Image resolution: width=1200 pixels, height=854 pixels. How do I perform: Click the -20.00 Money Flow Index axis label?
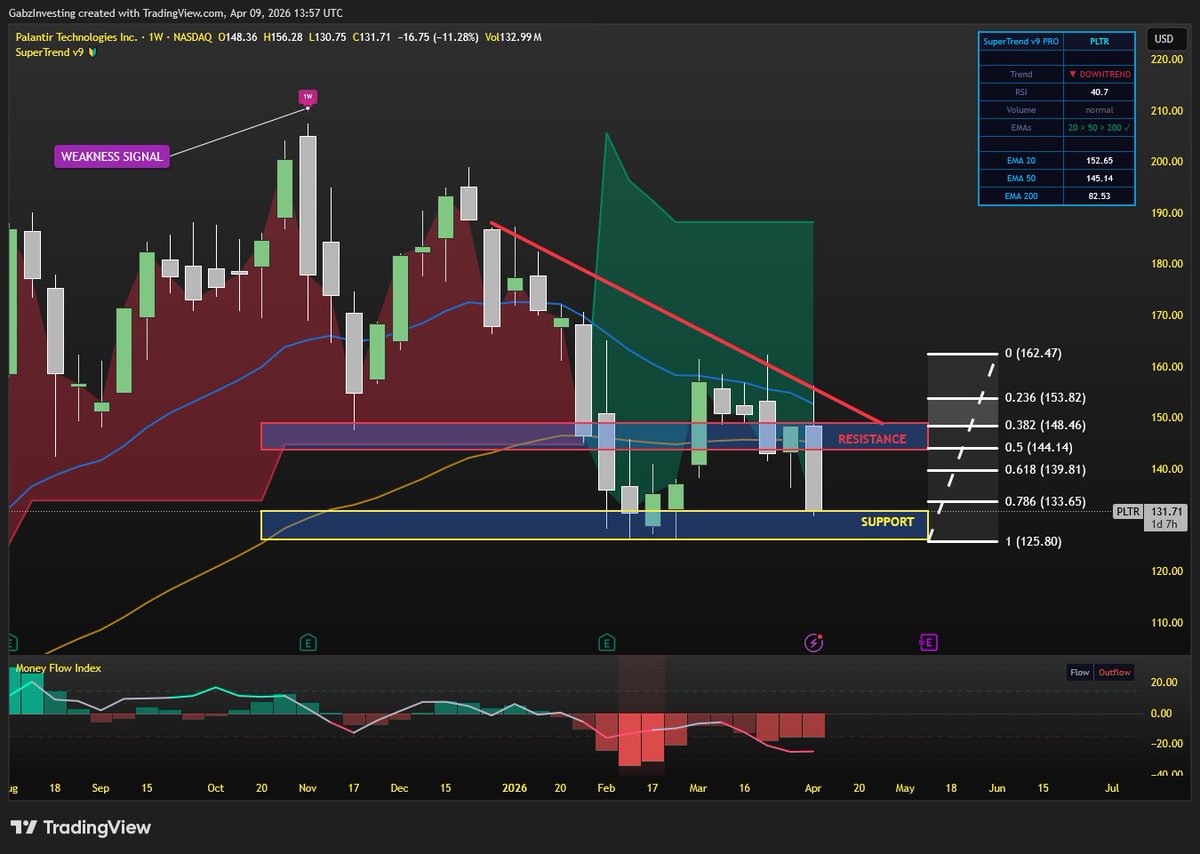1166,744
